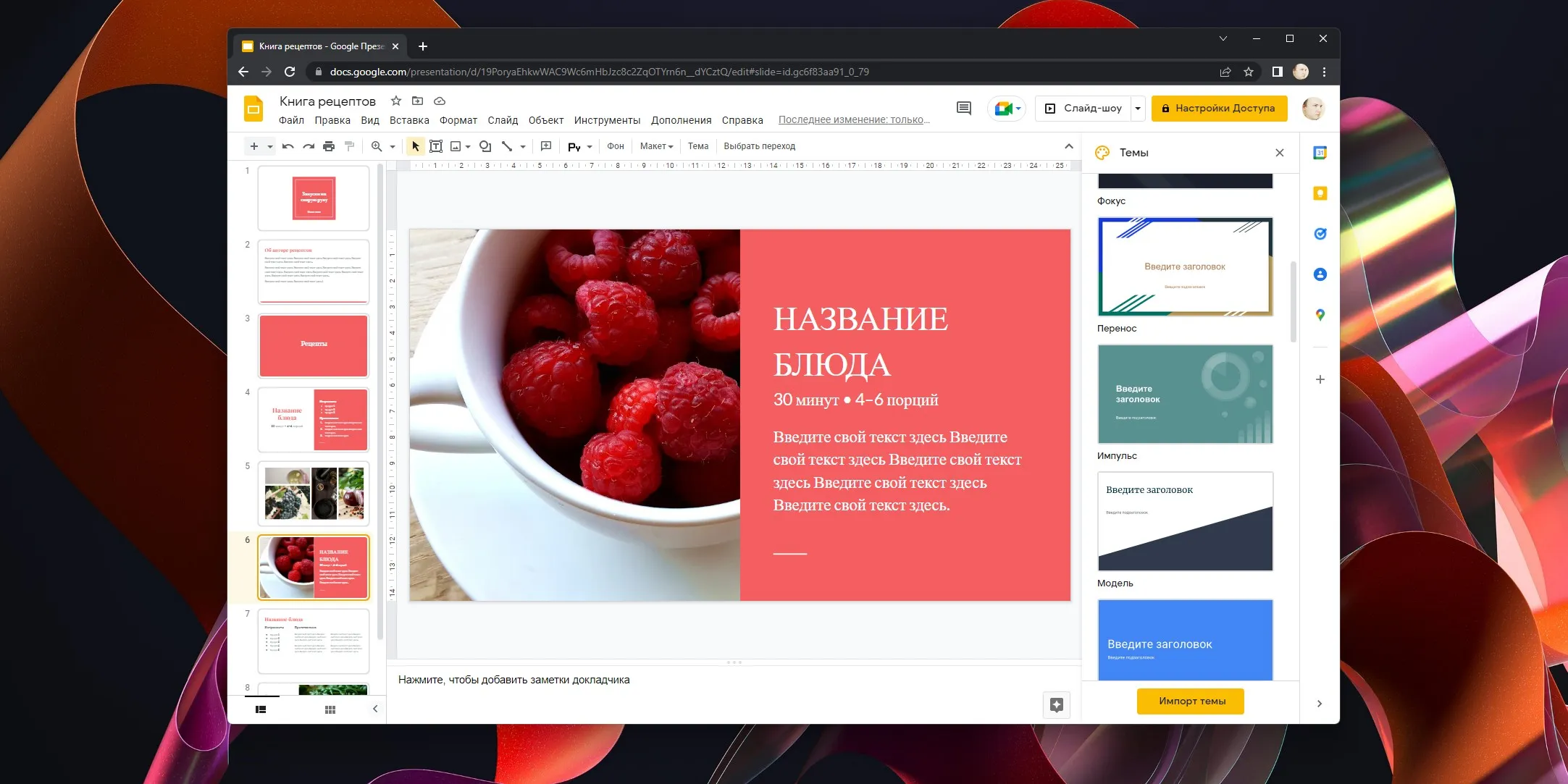Select slide 7 thumbnail in filmstrip
Image resolution: width=1568 pixels, height=784 pixels.
coord(314,641)
